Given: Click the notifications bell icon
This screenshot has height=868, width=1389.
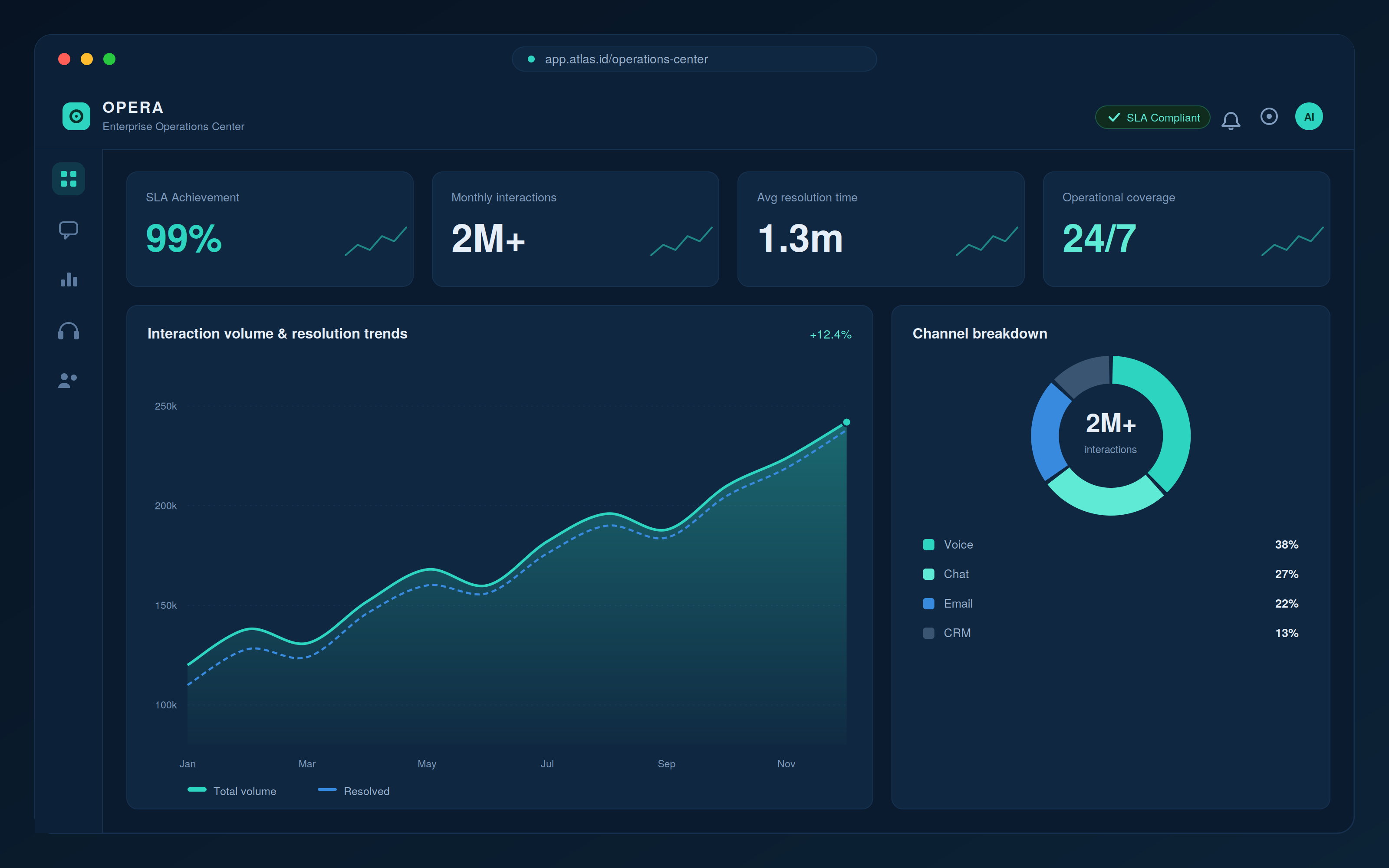Looking at the screenshot, I should [1231, 120].
